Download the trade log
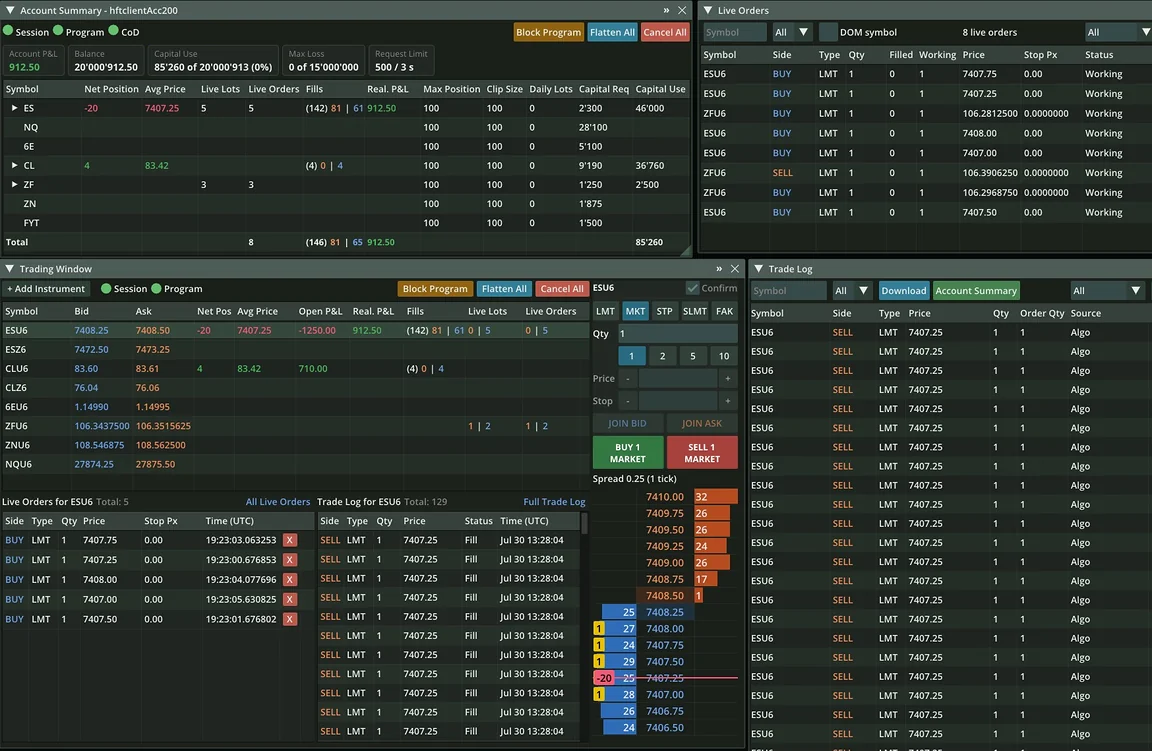 (903, 290)
